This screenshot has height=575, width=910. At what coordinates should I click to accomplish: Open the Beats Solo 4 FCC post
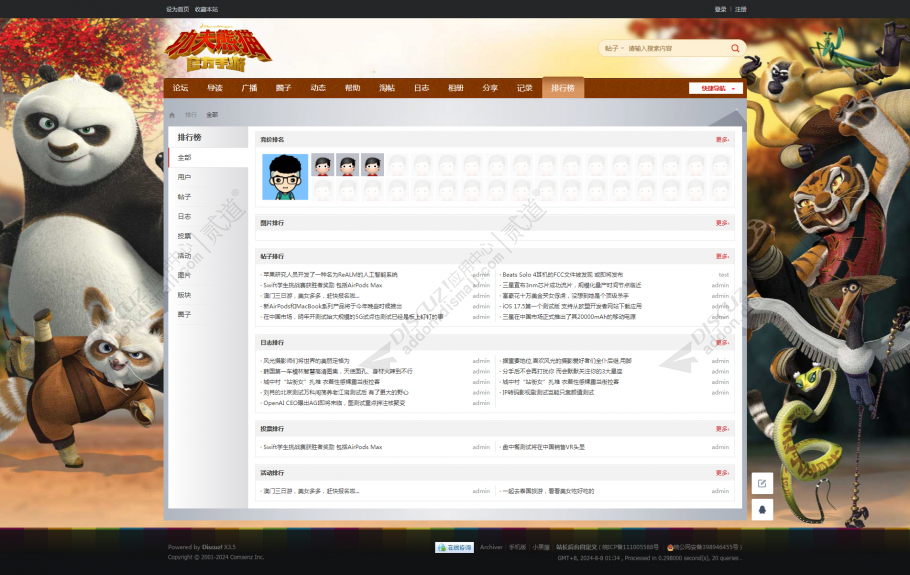point(562,274)
